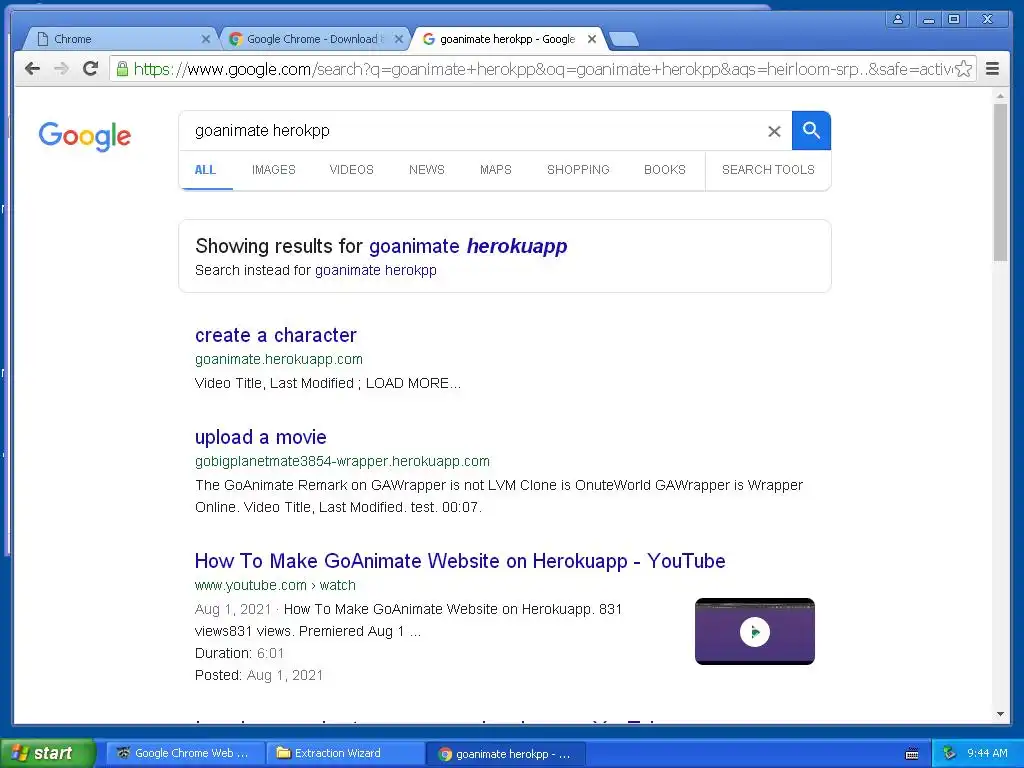
Task: Click the scrollbar down arrow
Action: click(x=1000, y=714)
